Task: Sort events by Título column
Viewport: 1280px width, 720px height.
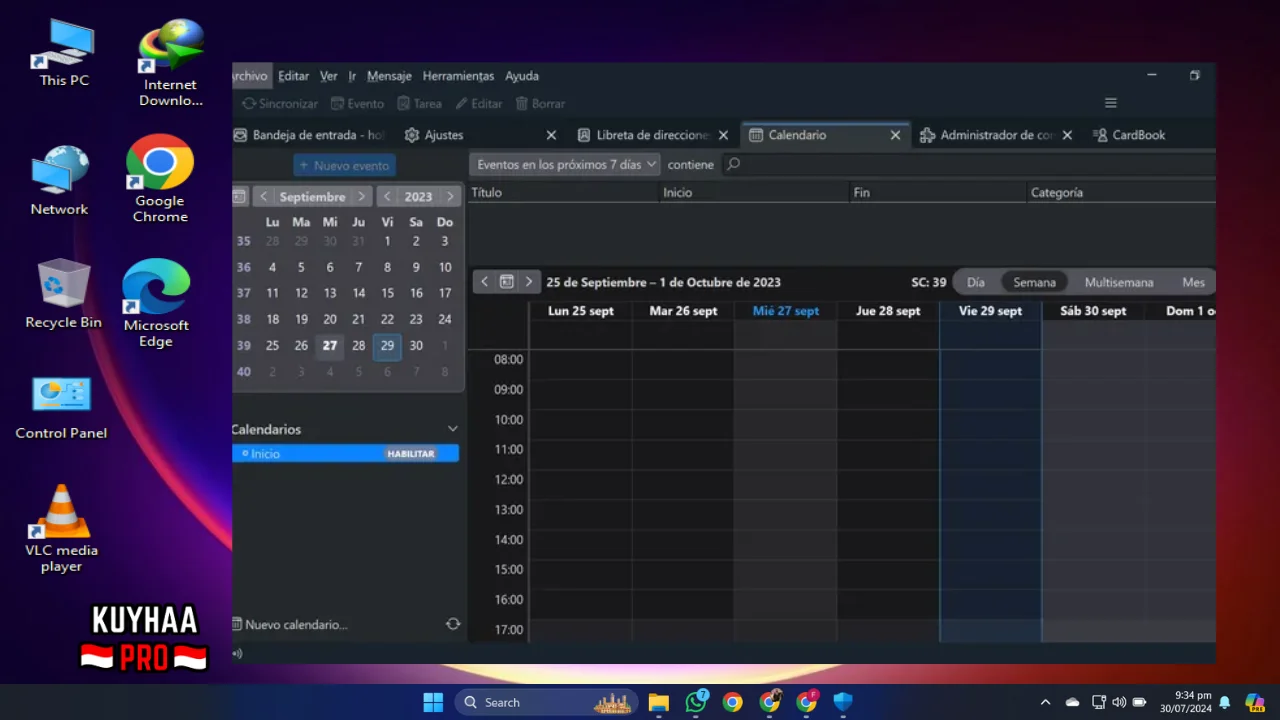Action: 564,193
